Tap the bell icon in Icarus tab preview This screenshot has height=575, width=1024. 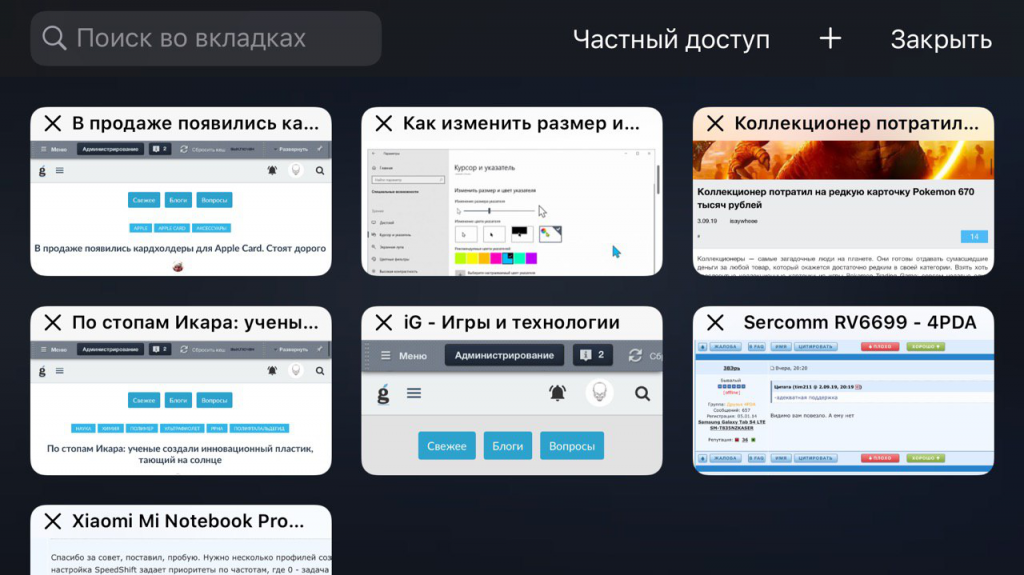point(272,370)
